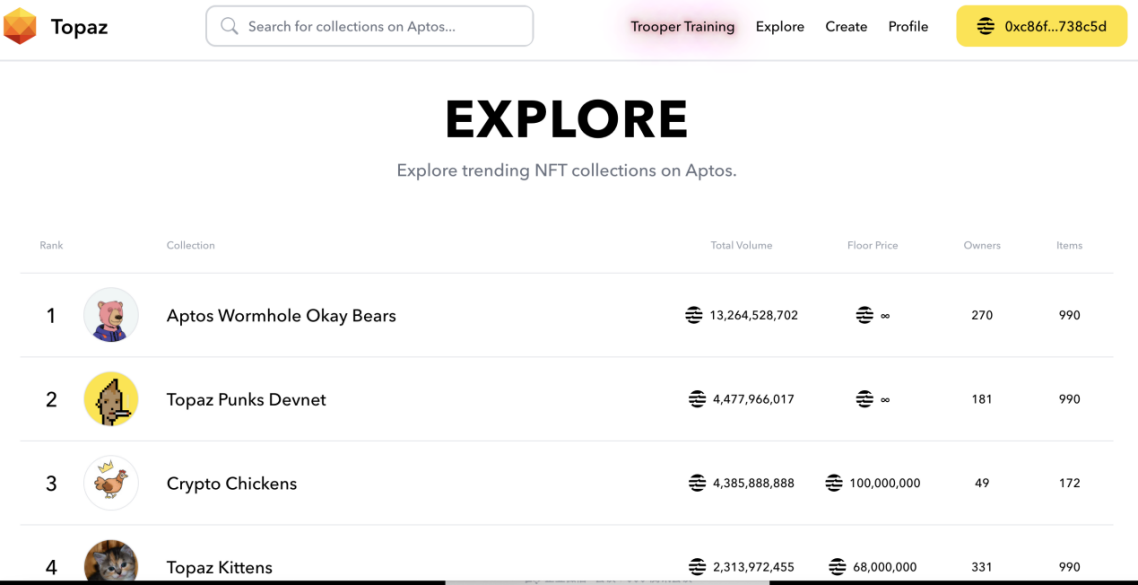Click the Items column header

pos(1069,245)
